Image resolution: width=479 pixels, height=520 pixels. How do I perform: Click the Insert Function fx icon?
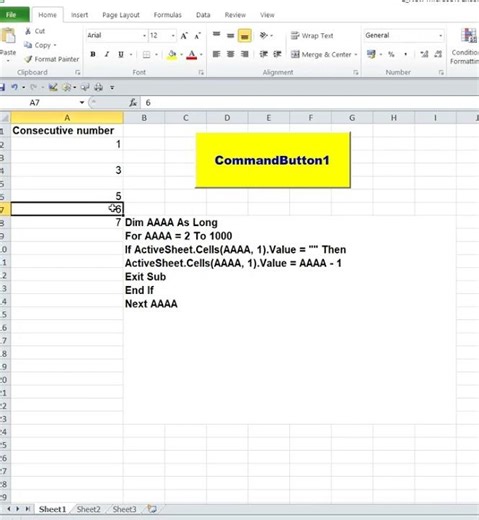[x=133, y=103]
